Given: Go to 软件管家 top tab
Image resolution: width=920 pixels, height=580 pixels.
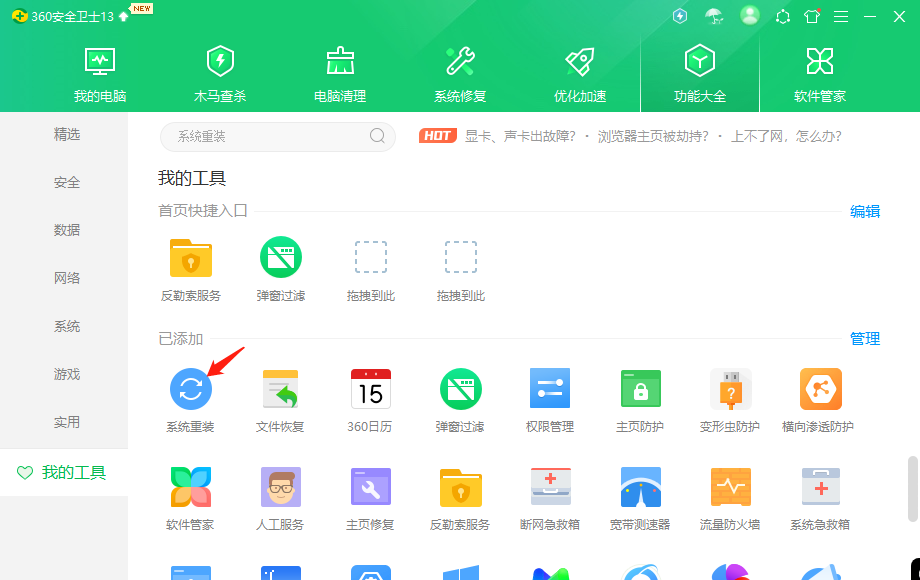Looking at the screenshot, I should point(820,73).
